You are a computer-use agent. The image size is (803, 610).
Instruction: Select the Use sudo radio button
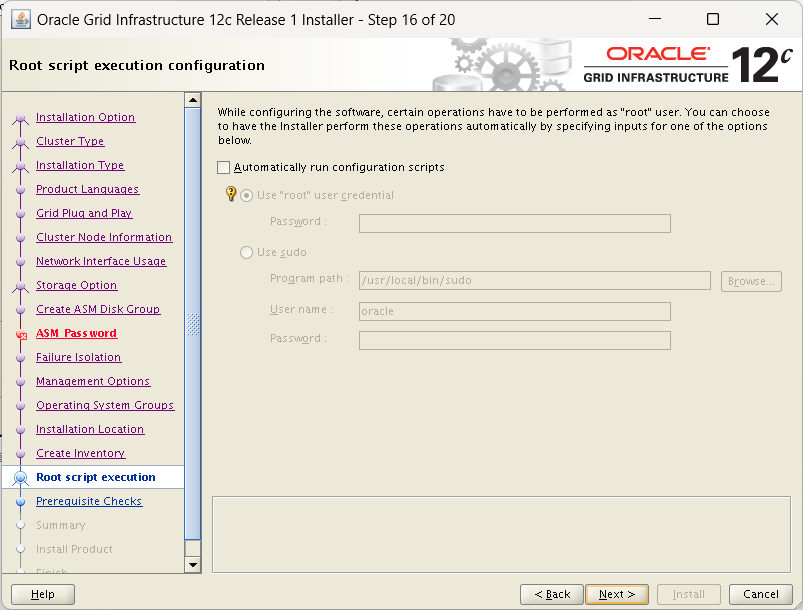[x=246, y=253]
